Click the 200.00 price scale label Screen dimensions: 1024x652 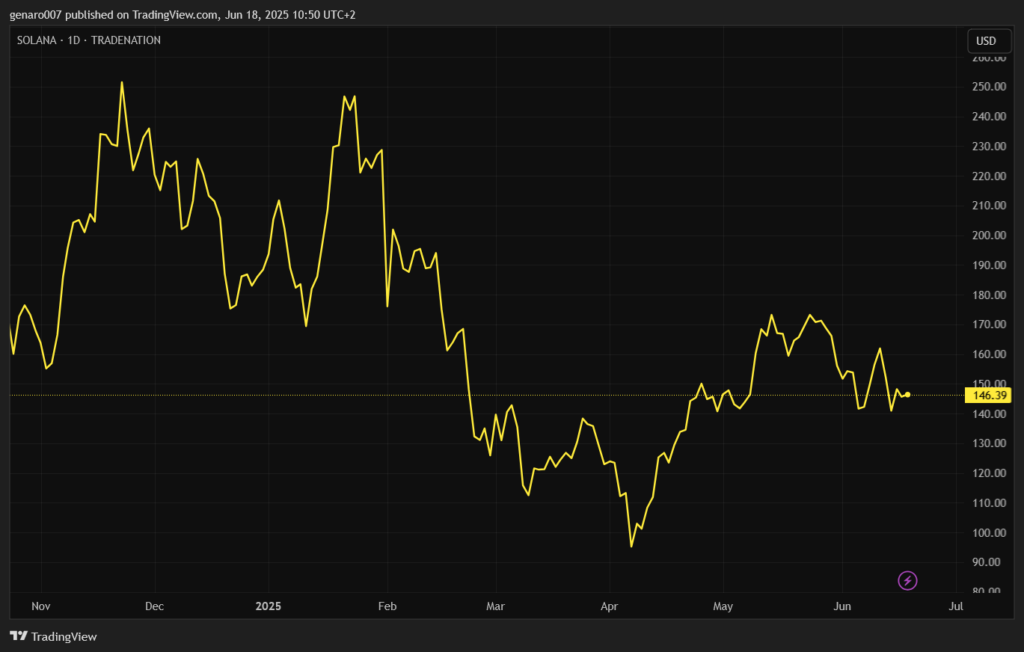tap(989, 236)
